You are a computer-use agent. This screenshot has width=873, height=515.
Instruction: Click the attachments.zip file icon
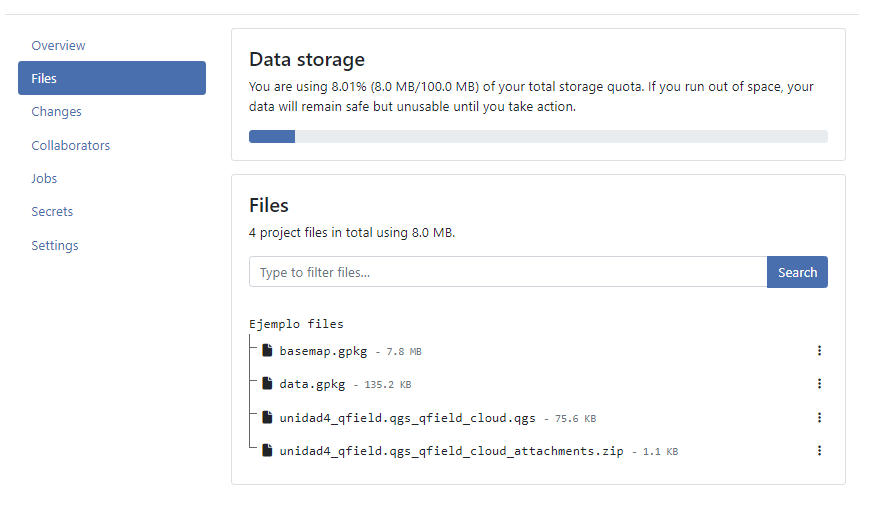(267, 450)
